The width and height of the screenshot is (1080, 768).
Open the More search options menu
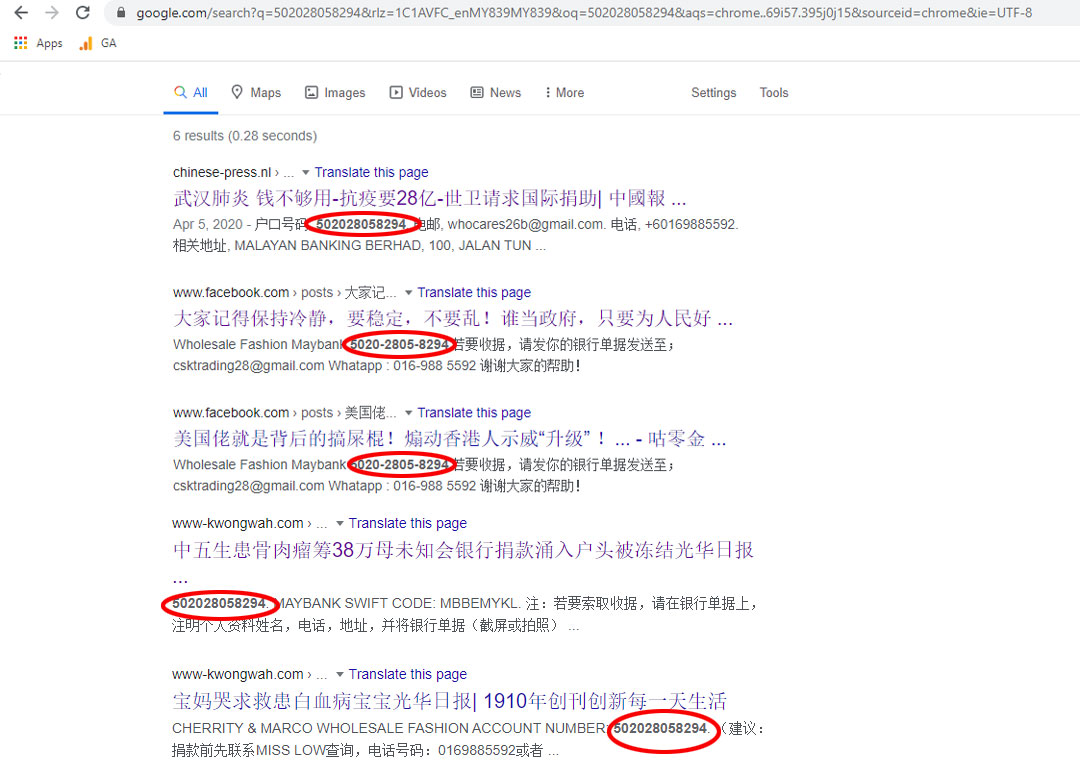[x=565, y=92]
